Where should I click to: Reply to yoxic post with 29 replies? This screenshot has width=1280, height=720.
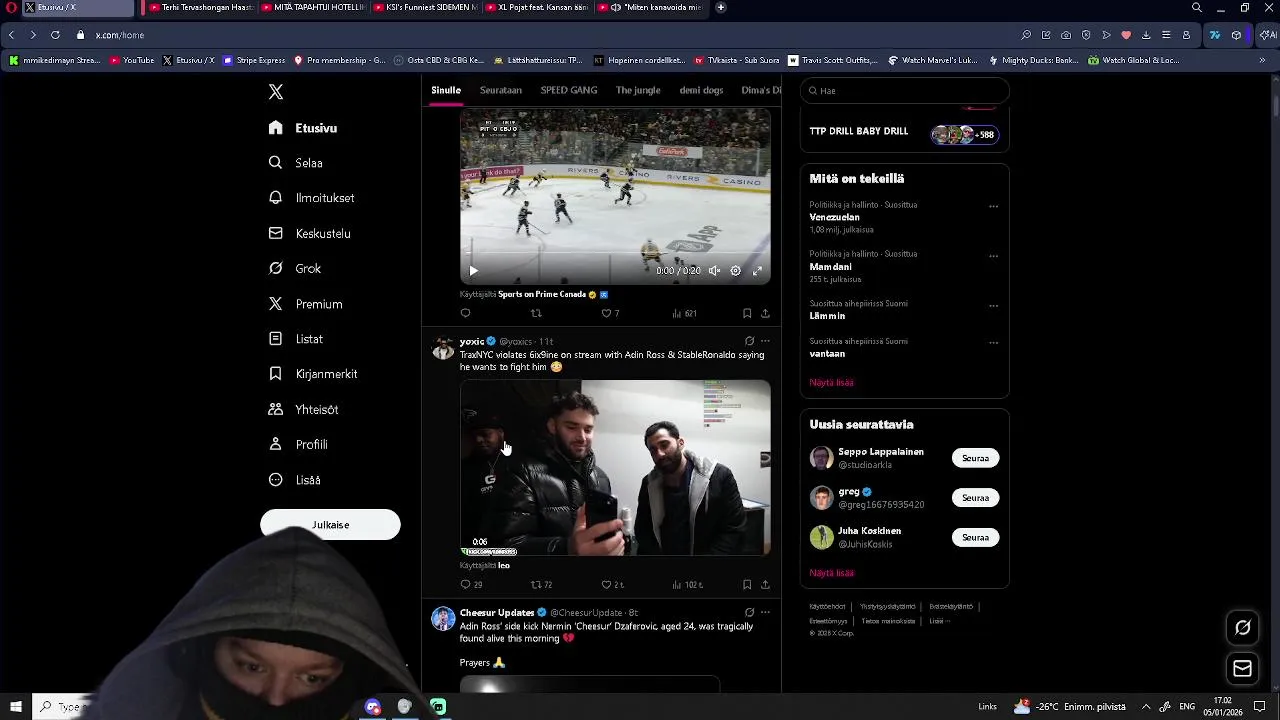click(x=471, y=585)
